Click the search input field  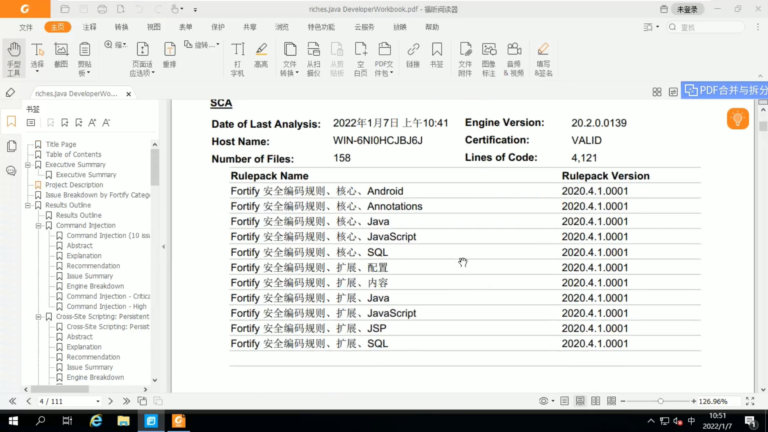[x=706, y=27]
